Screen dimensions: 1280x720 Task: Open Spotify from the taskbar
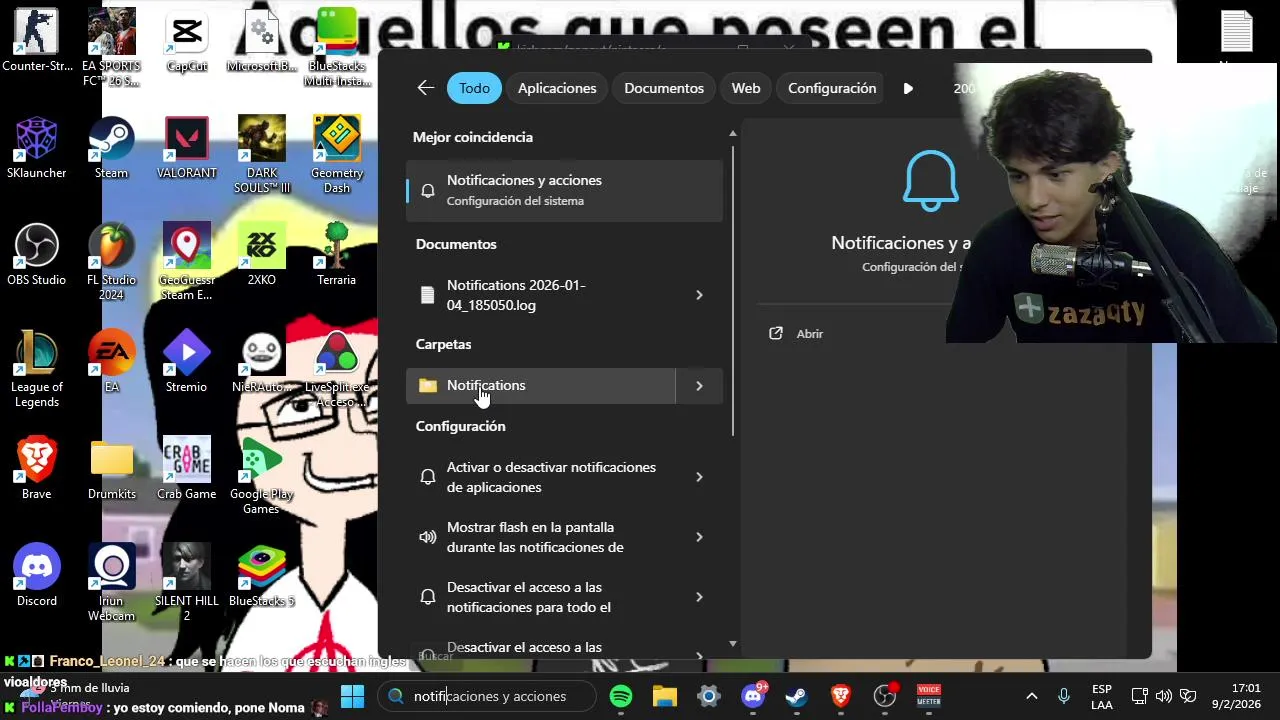point(621,696)
